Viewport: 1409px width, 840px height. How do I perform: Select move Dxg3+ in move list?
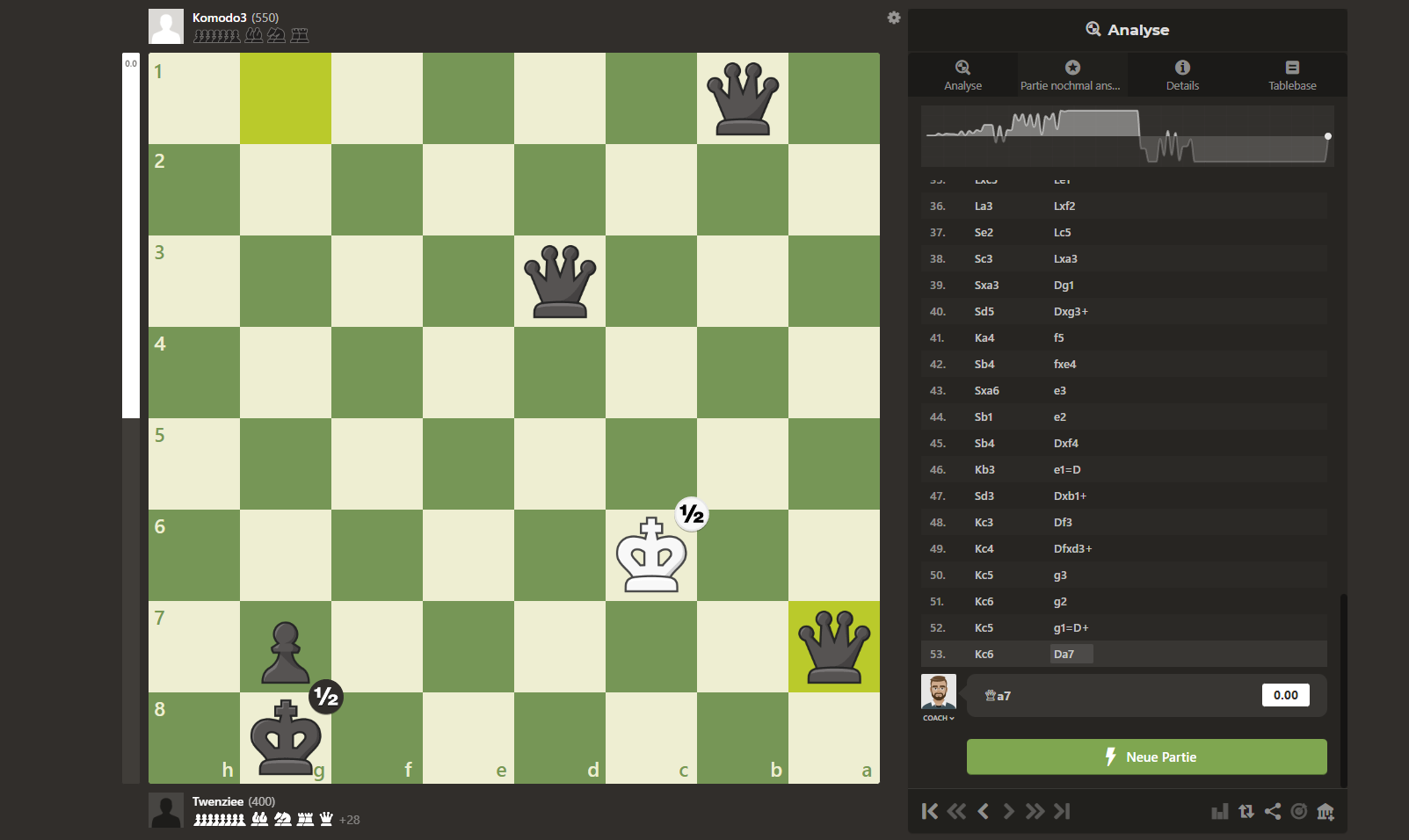[x=1071, y=311]
